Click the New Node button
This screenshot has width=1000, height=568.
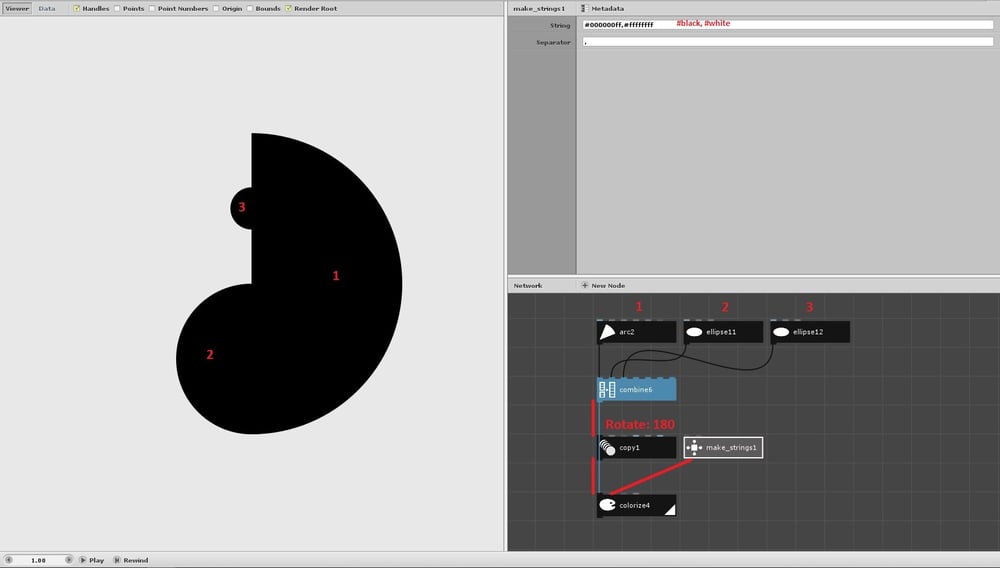pos(603,286)
